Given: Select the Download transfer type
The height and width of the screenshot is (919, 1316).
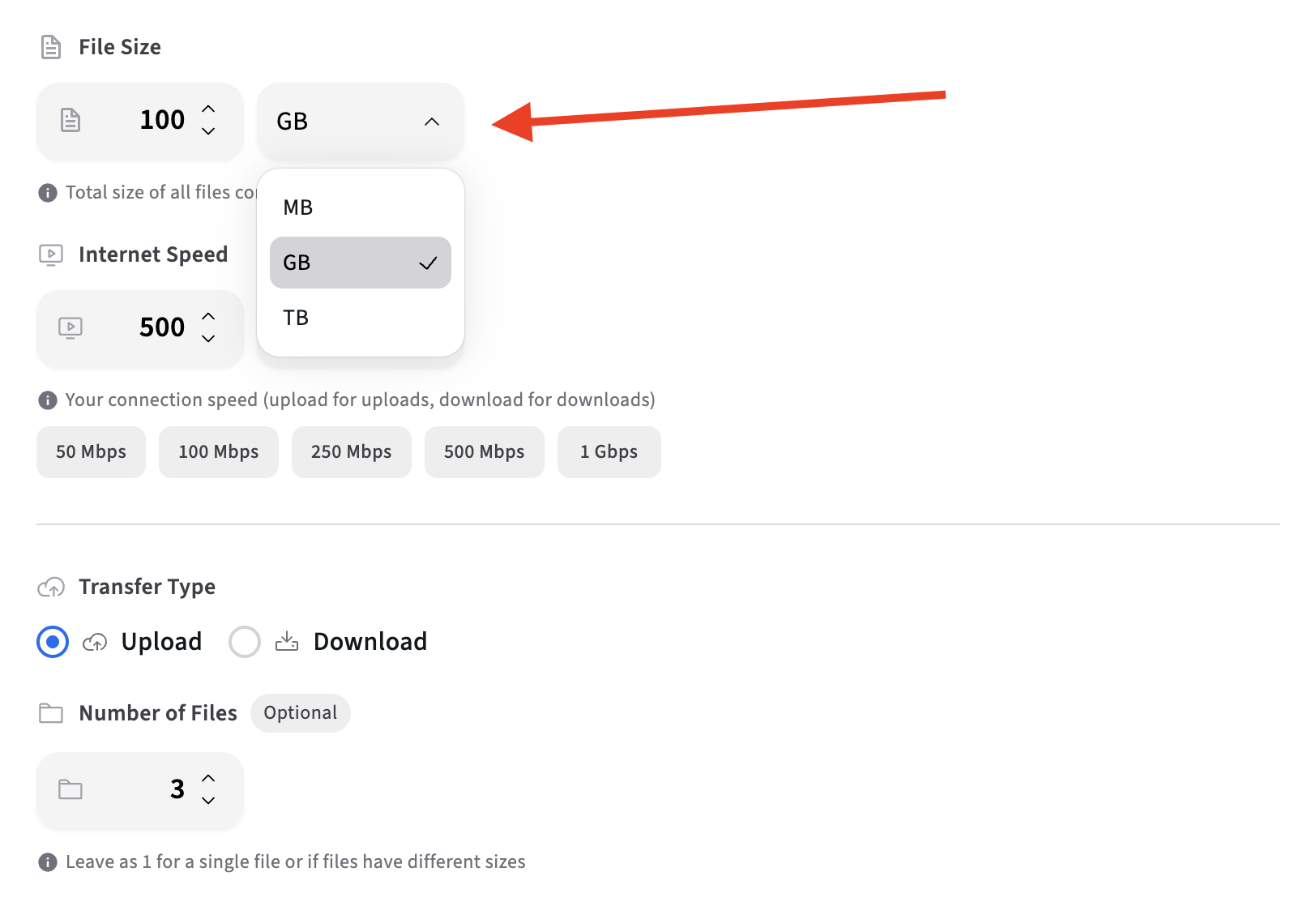Looking at the screenshot, I should (x=244, y=641).
